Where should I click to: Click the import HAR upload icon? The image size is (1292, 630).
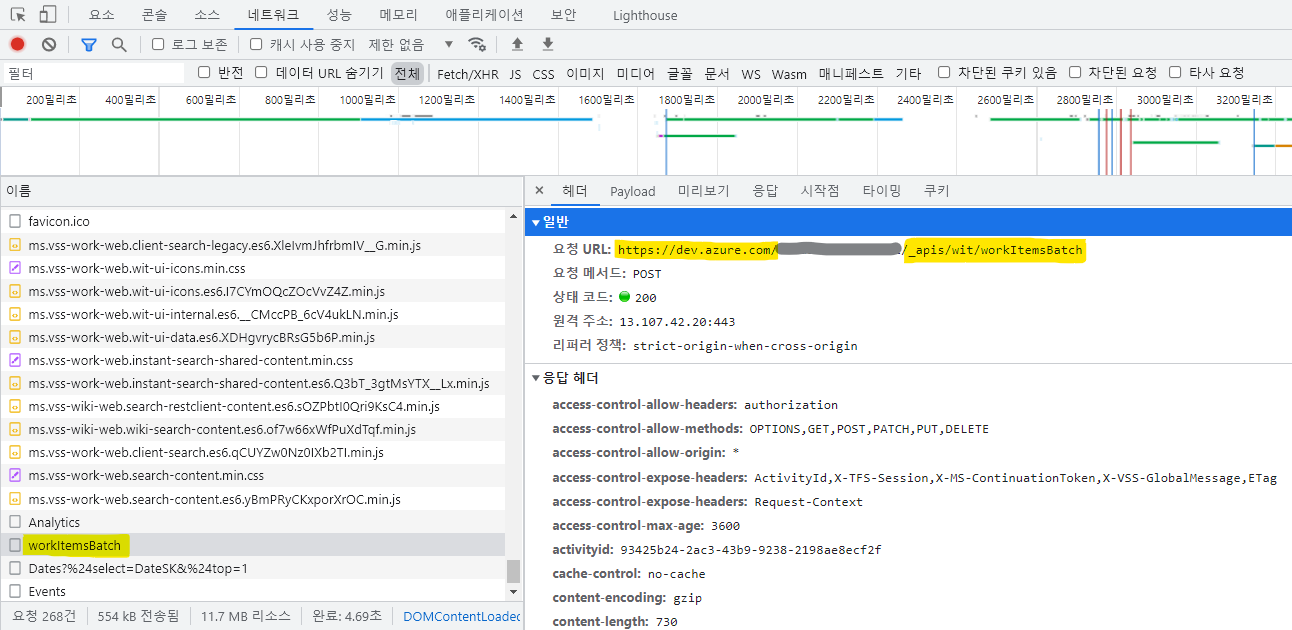[517, 44]
